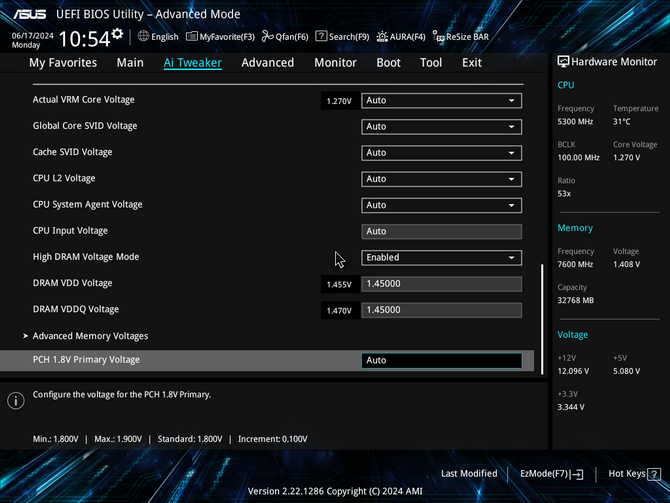Click CPU frequency 5300 MHz value
This screenshot has height=503, width=670.
[x=575, y=122]
